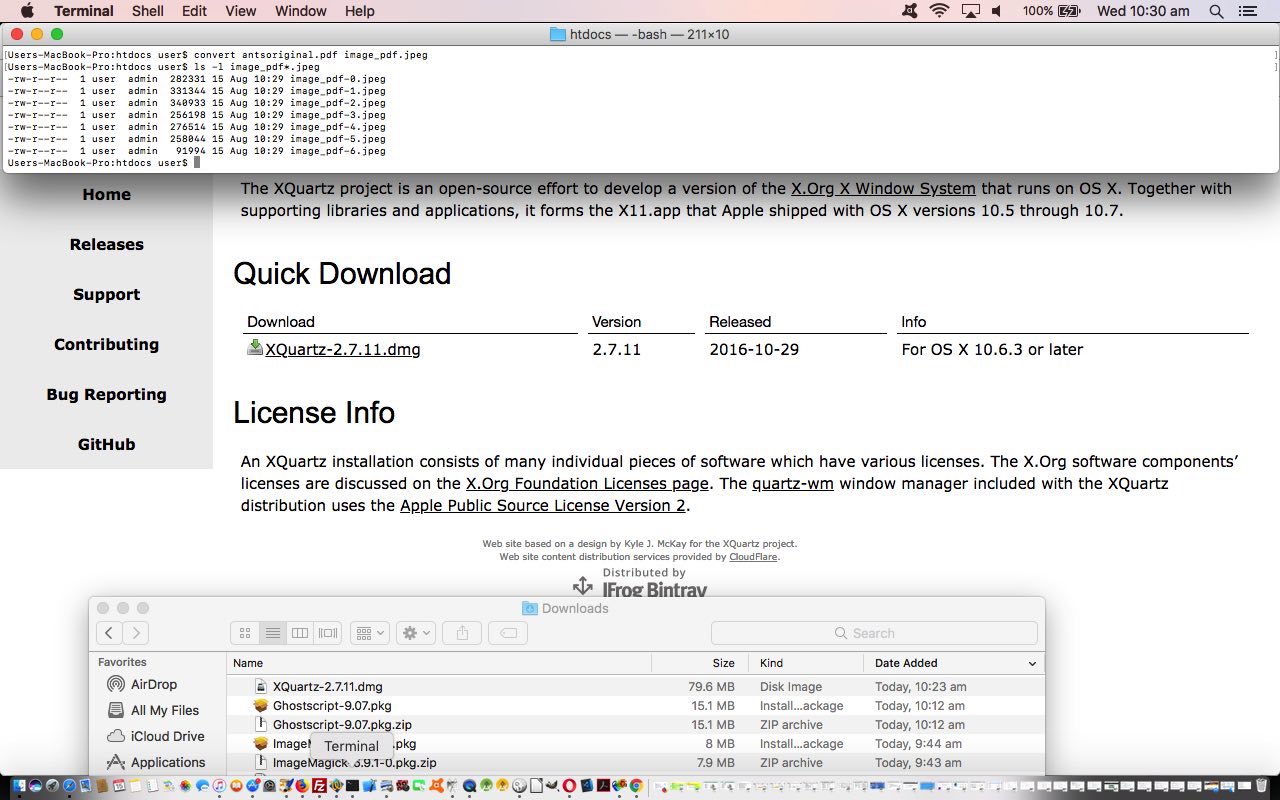Open Finder from the Dock
The width and height of the screenshot is (1280, 800).
tap(19, 786)
